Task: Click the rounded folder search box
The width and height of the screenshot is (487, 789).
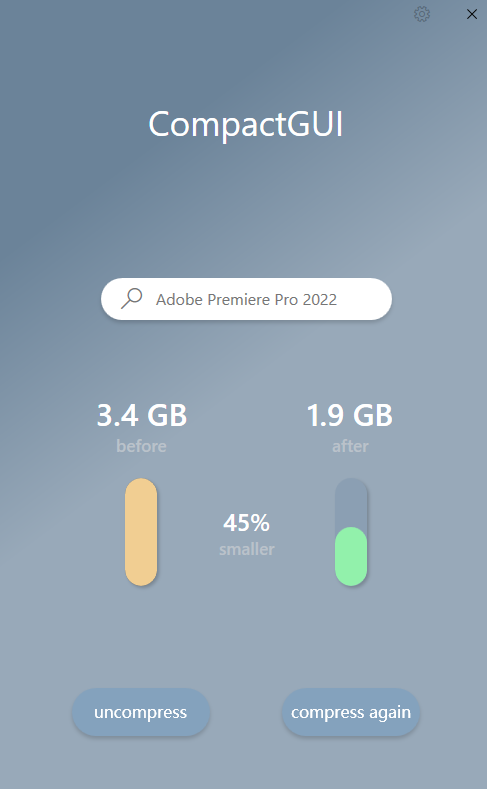Action: tap(246, 299)
